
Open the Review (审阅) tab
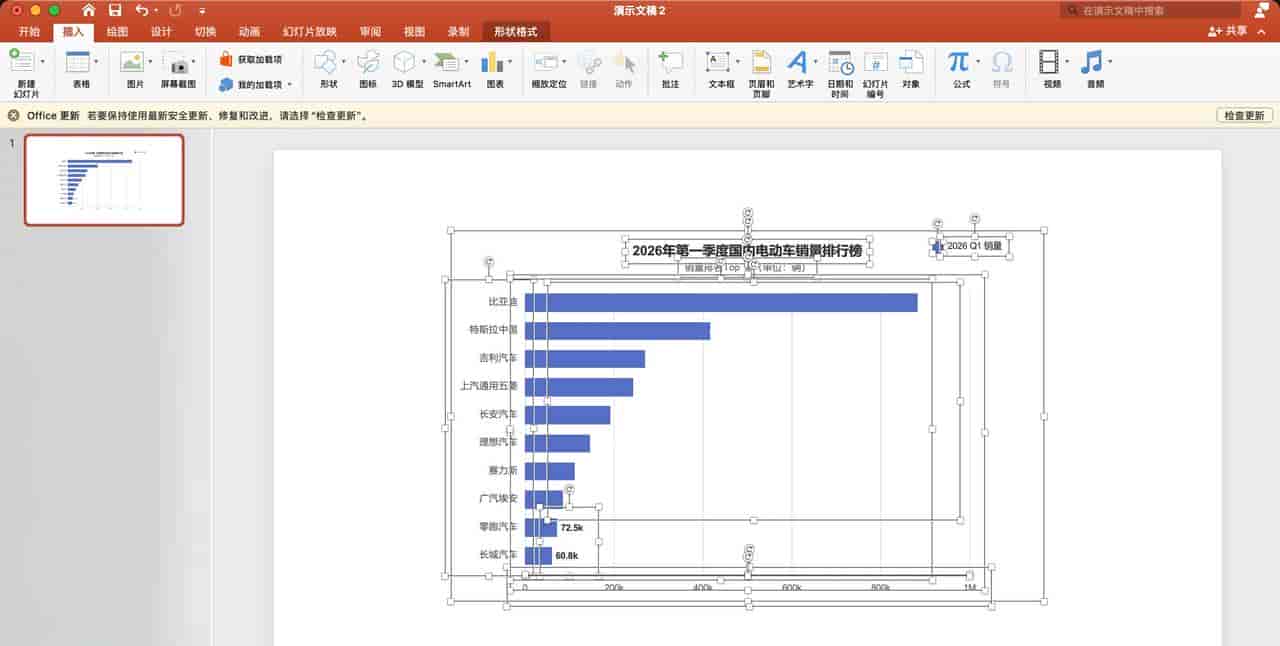coord(370,32)
